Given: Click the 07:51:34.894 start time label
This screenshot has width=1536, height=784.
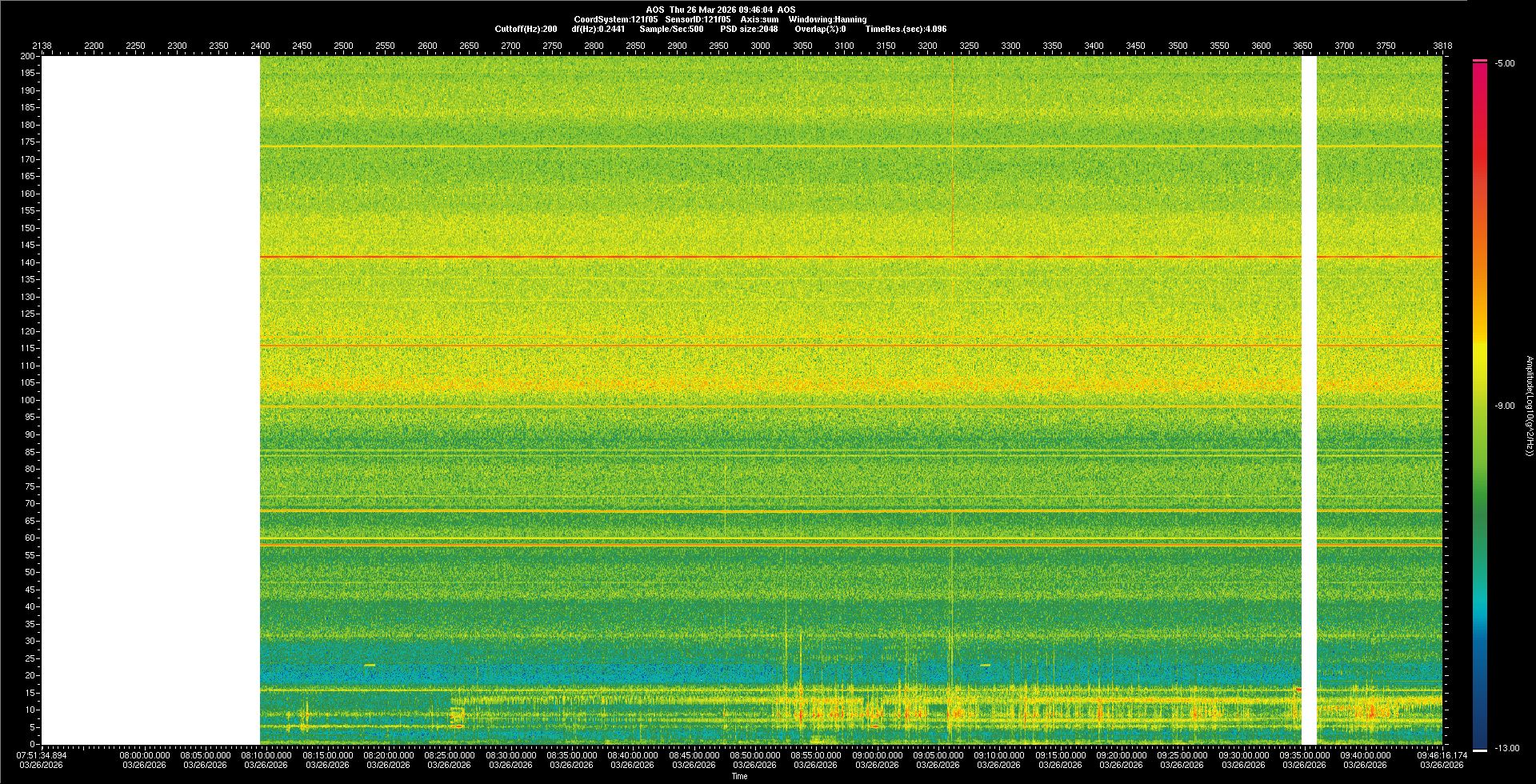Looking at the screenshot, I should pyautogui.click(x=42, y=755).
